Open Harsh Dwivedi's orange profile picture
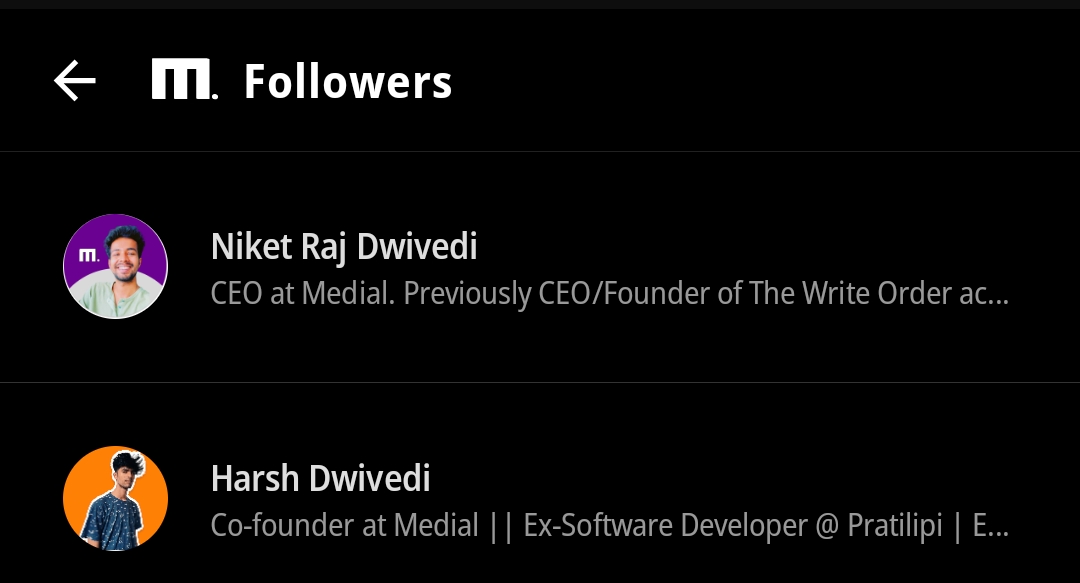1080x583 pixels. pos(115,498)
